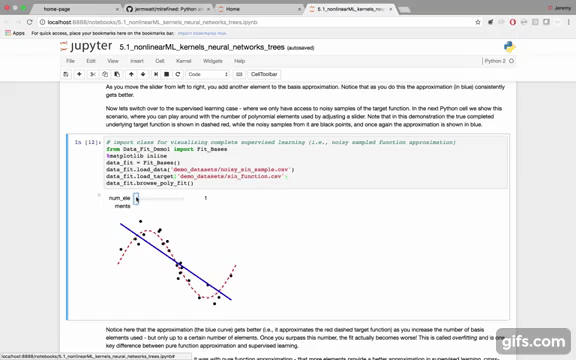
Task: Bookmark this page with the star icon
Action: [x=478, y=22]
